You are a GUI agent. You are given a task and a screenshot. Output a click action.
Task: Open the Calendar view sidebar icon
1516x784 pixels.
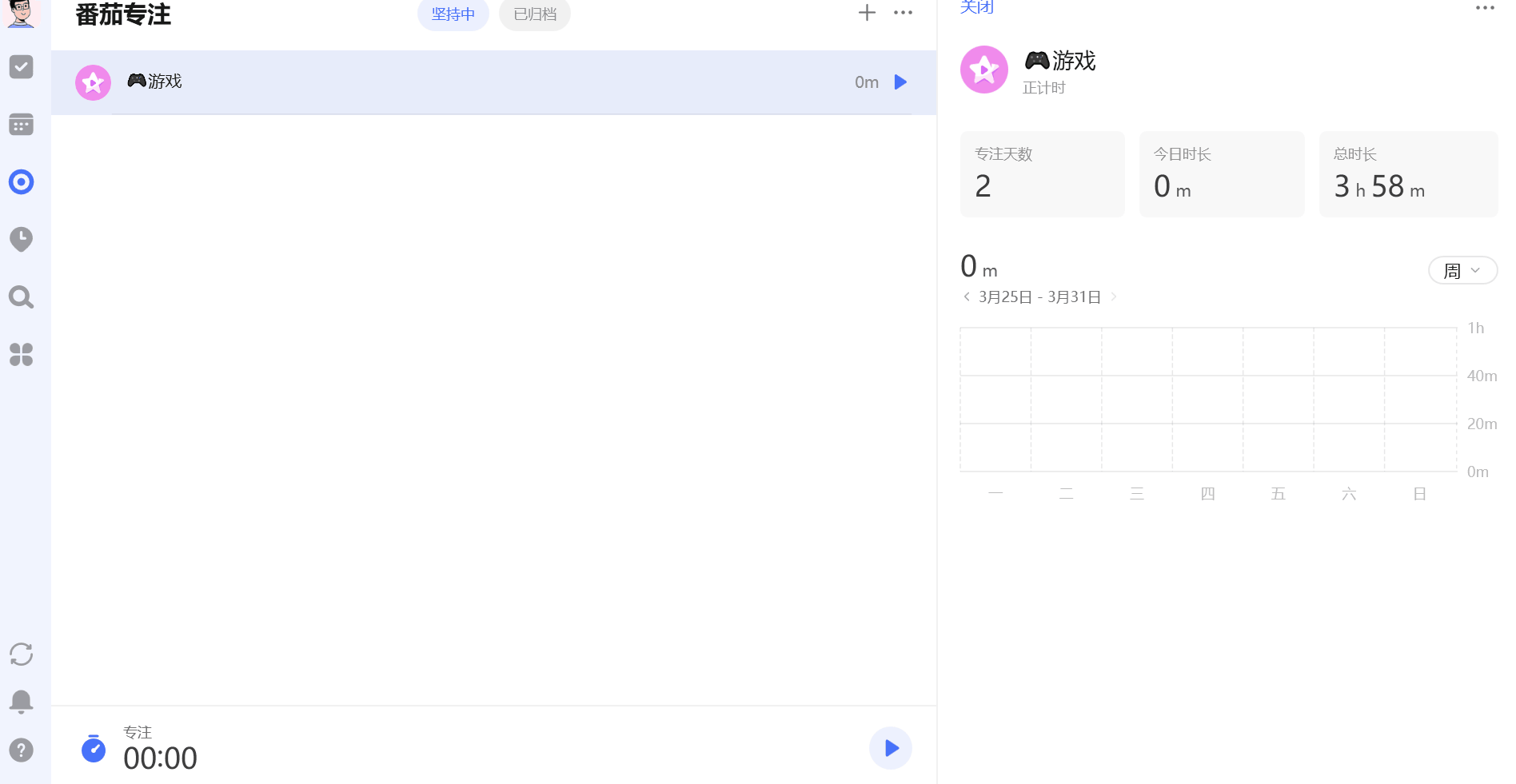pyautogui.click(x=22, y=125)
